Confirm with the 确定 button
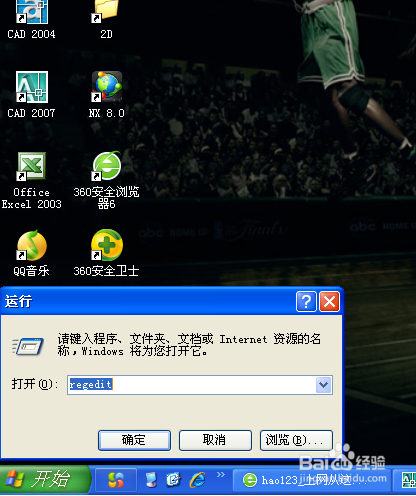 (134, 440)
